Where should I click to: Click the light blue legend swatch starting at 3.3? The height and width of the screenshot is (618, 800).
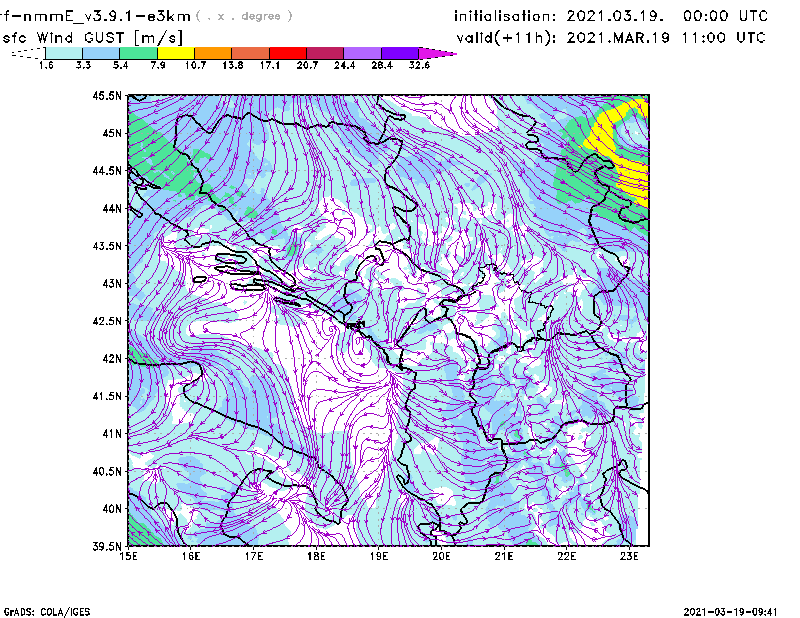point(101,53)
